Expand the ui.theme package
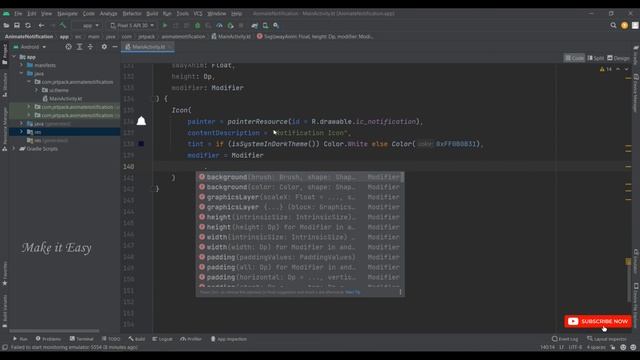640x360 pixels. 36,90
